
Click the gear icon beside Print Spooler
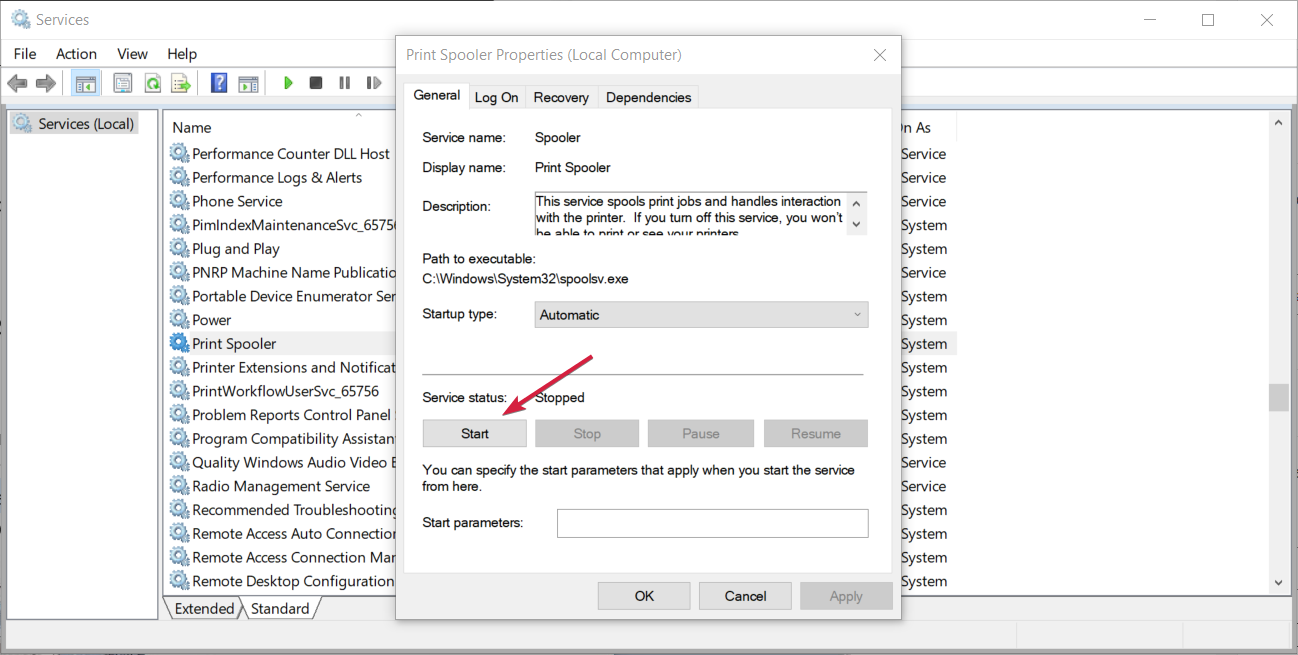179,343
